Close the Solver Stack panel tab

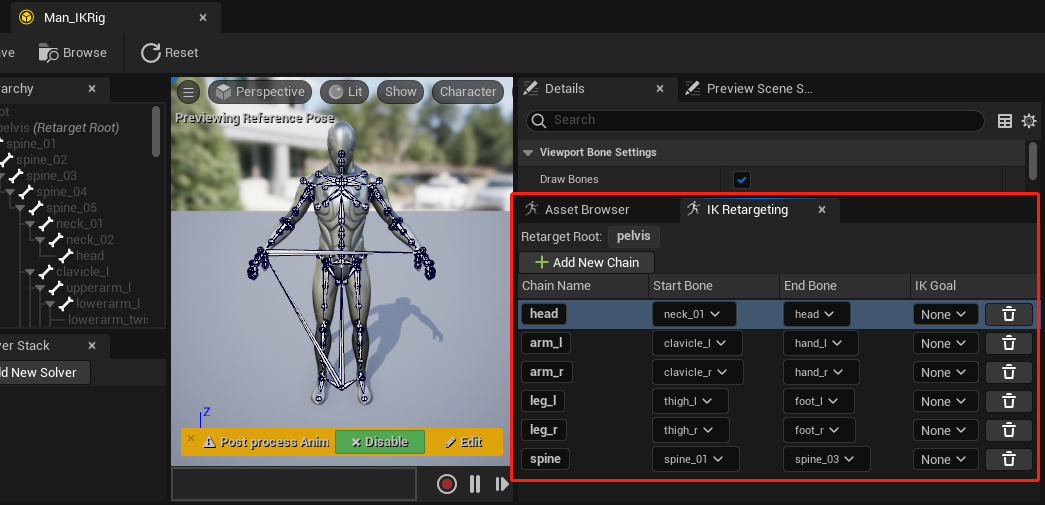[x=92, y=345]
